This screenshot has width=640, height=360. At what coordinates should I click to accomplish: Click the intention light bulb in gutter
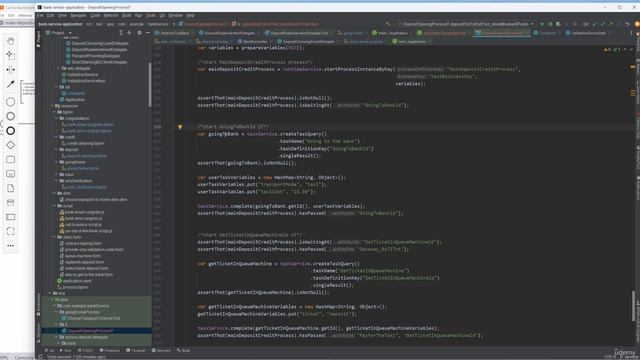point(180,127)
